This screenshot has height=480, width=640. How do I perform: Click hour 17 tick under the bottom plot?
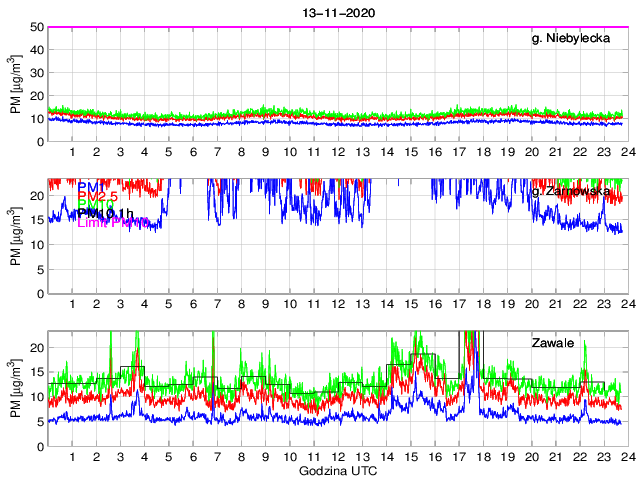pyautogui.click(x=458, y=457)
